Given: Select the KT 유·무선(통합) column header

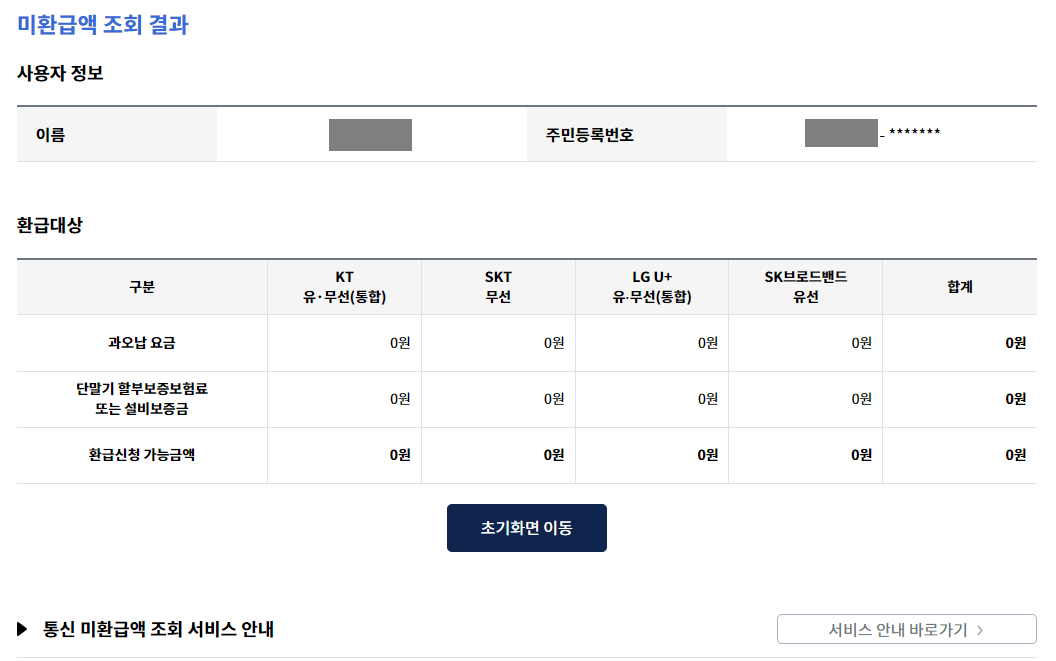Looking at the screenshot, I should tap(345, 286).
